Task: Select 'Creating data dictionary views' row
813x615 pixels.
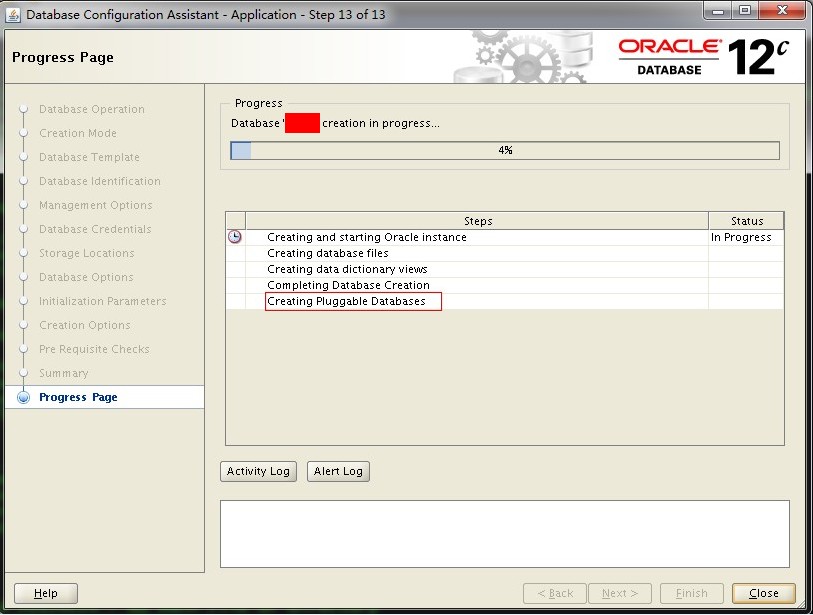Action: pyautogui.click(x=504, y=270)
